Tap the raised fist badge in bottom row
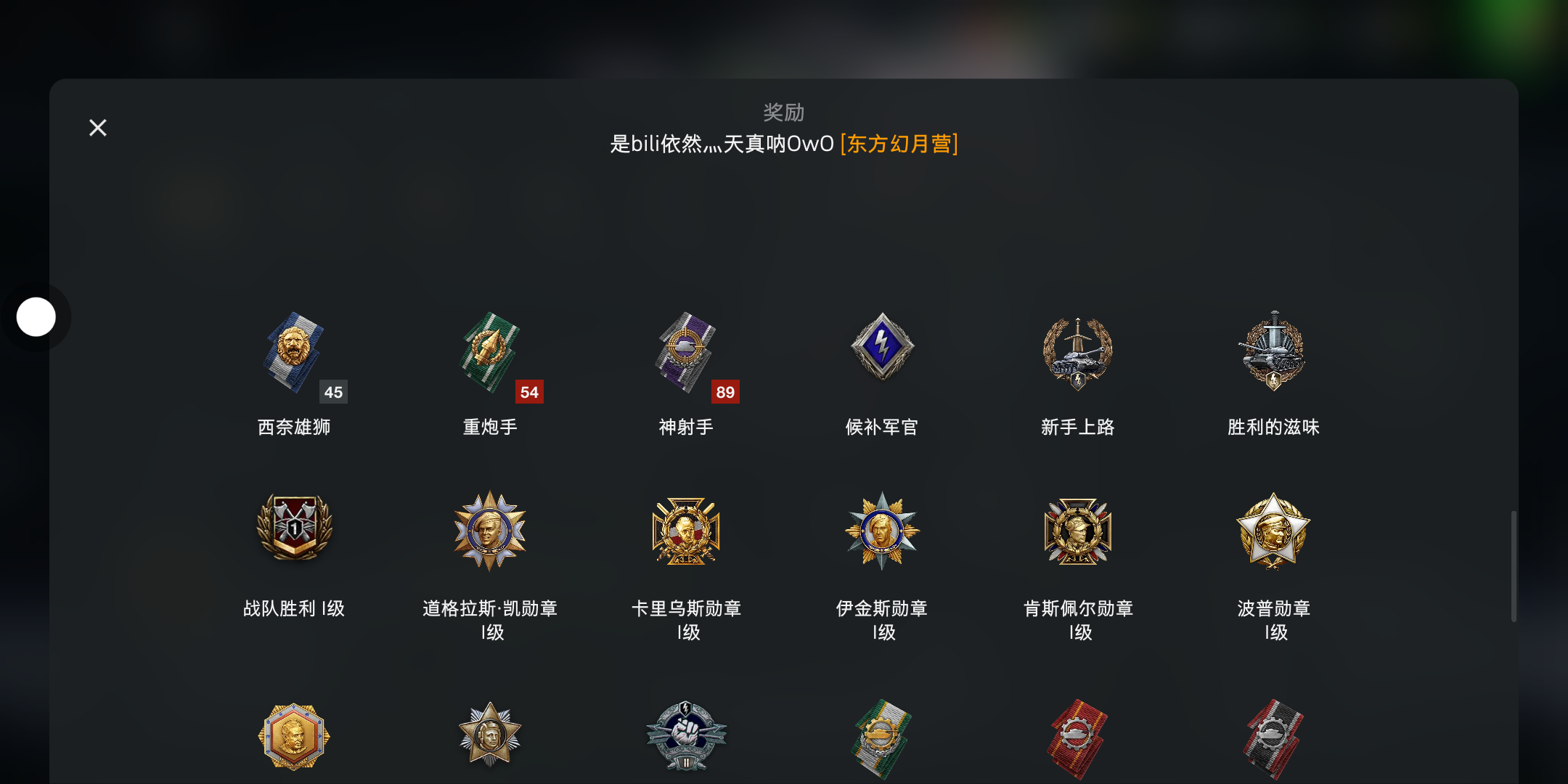The height and width of the screenshot is (784, 1568). (x=686, y=735)
